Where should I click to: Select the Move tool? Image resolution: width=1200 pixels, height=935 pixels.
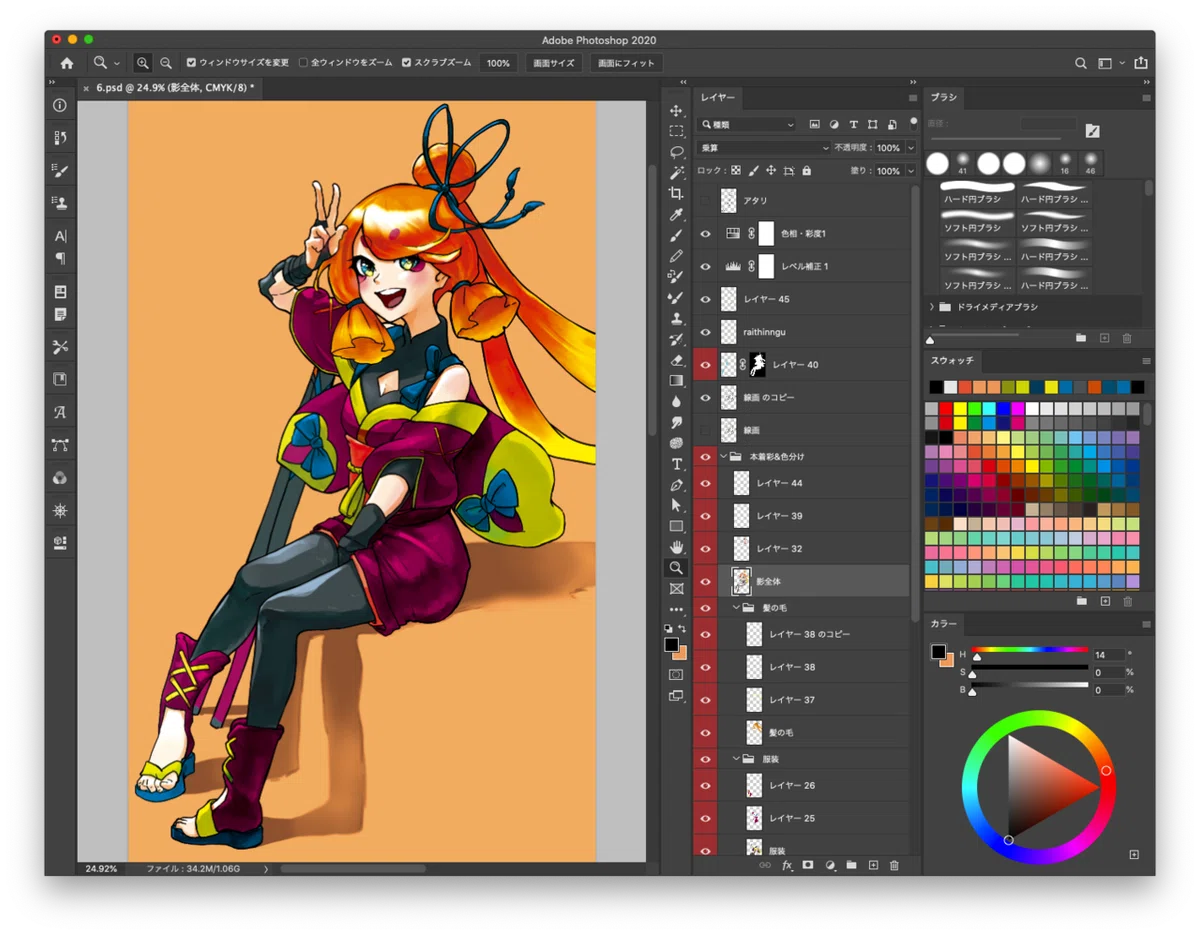pos(677,111)
